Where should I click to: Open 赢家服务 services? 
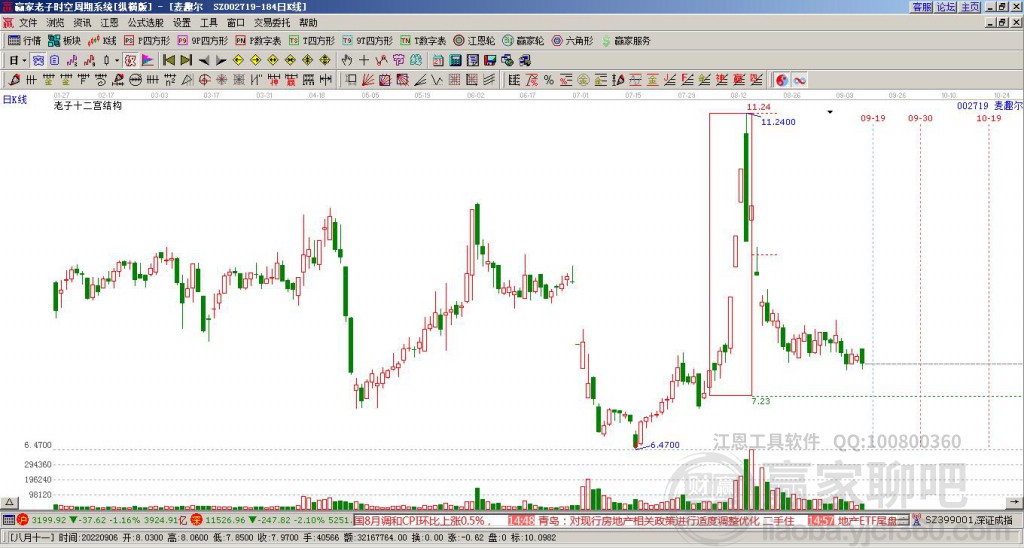click(626, 40)
